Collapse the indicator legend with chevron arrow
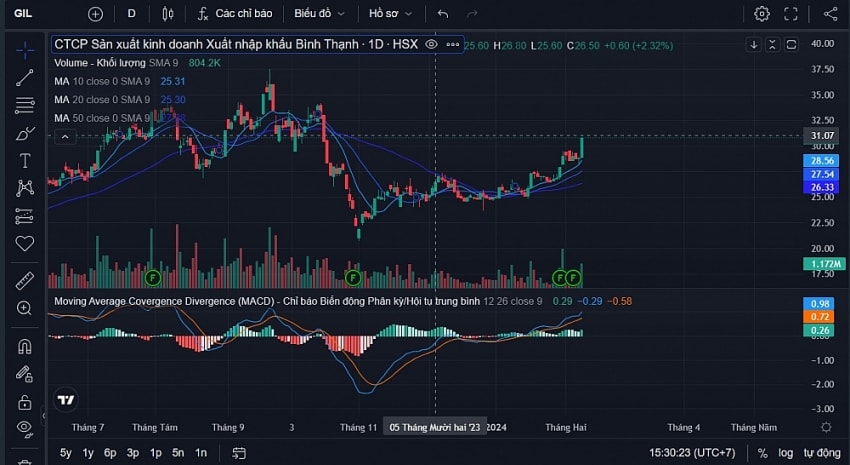Screen dimensions: 850x465 click(65, 137)
